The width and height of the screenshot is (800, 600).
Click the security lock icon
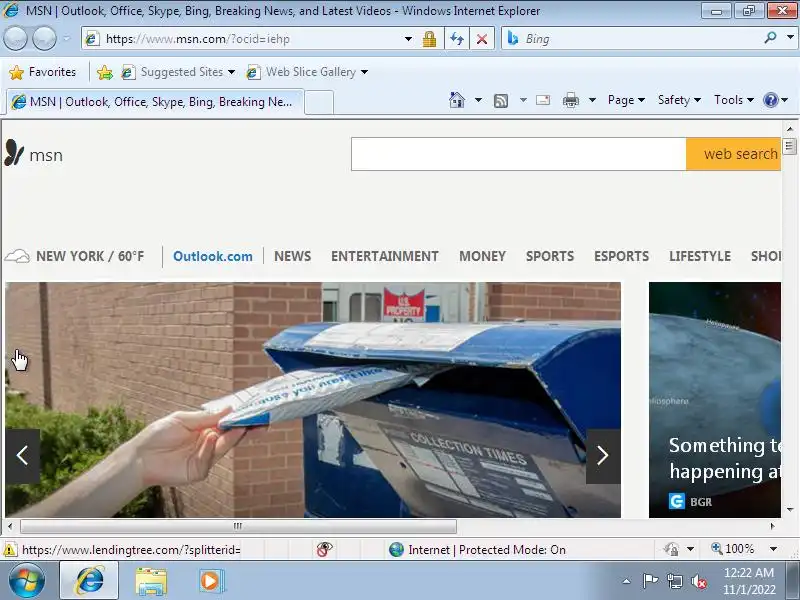pos(429,39)
